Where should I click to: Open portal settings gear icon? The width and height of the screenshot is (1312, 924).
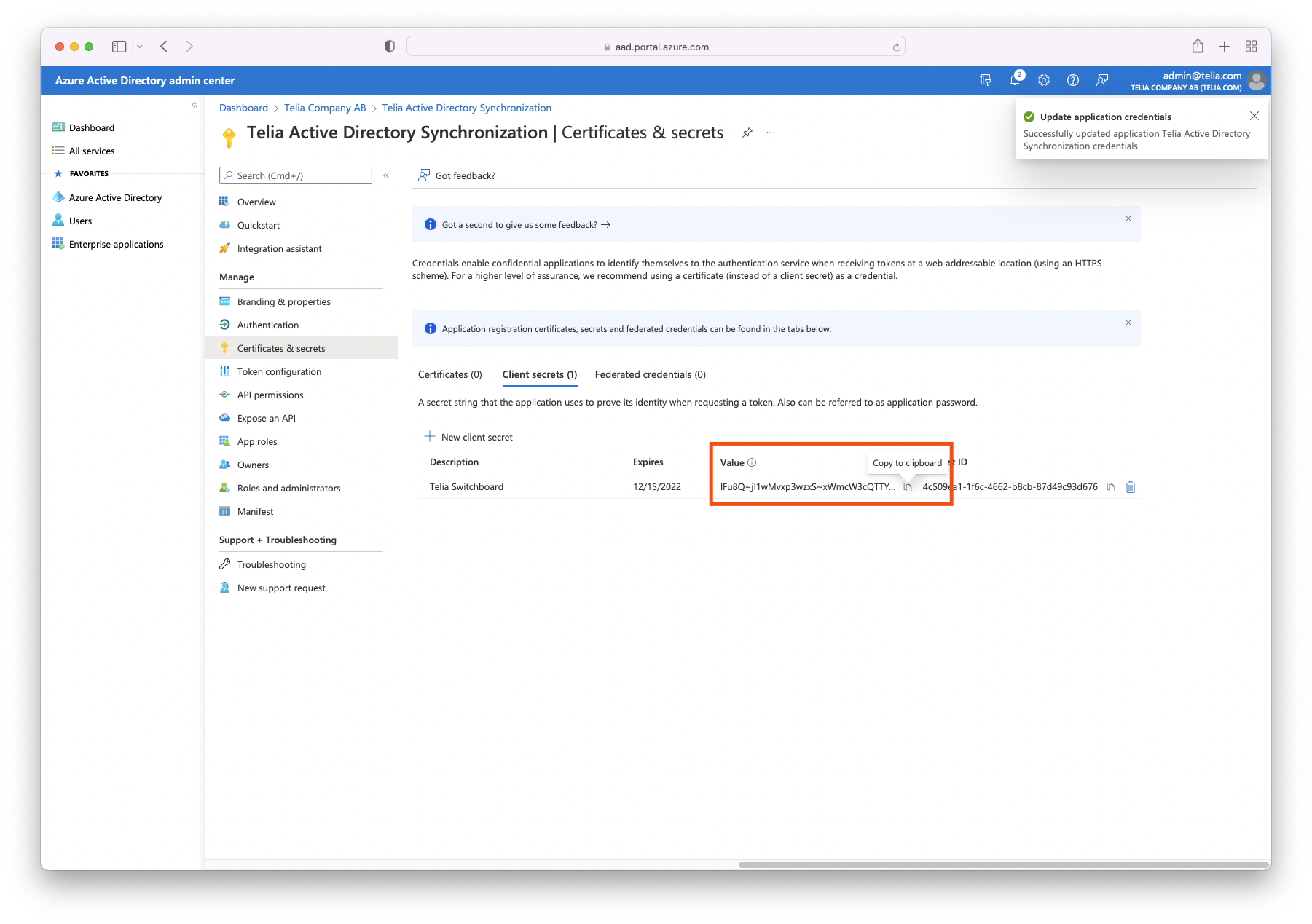(x=1044, y=80)
